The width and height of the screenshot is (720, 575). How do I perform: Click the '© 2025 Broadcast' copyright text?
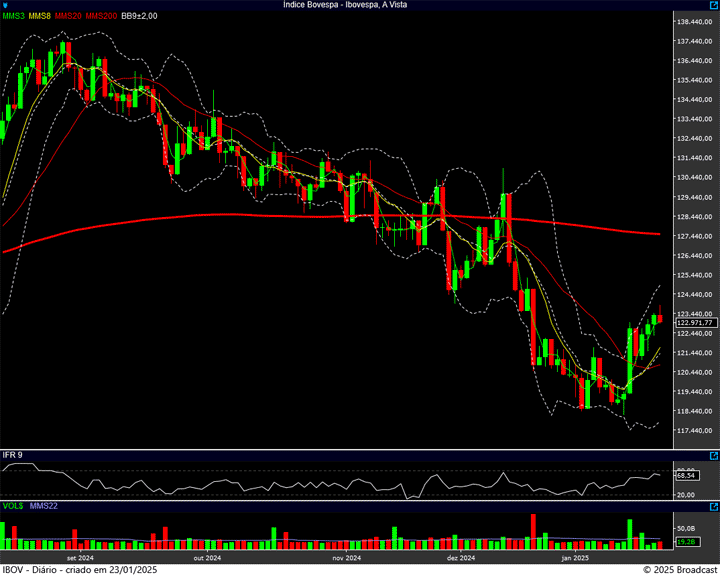click(679, 569)
